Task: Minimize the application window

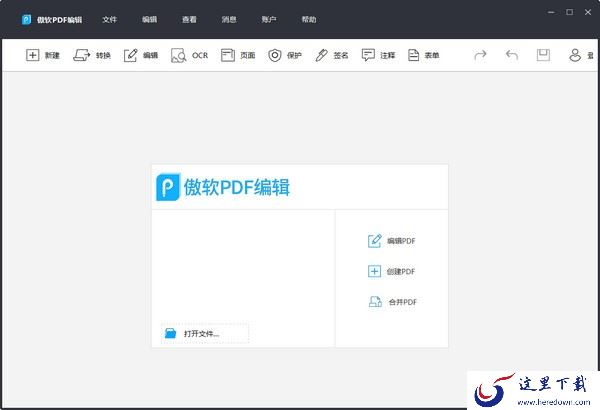Action: (551, 12)
